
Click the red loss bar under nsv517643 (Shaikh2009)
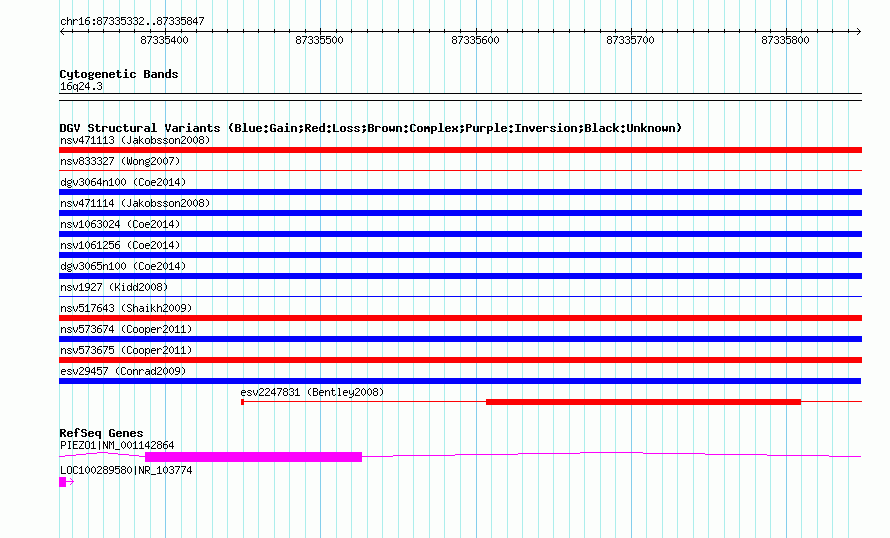[460, 318]
